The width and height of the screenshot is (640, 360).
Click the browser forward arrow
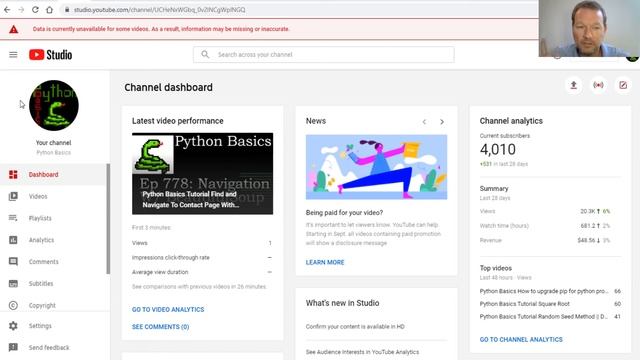click(x=21, y=9)
